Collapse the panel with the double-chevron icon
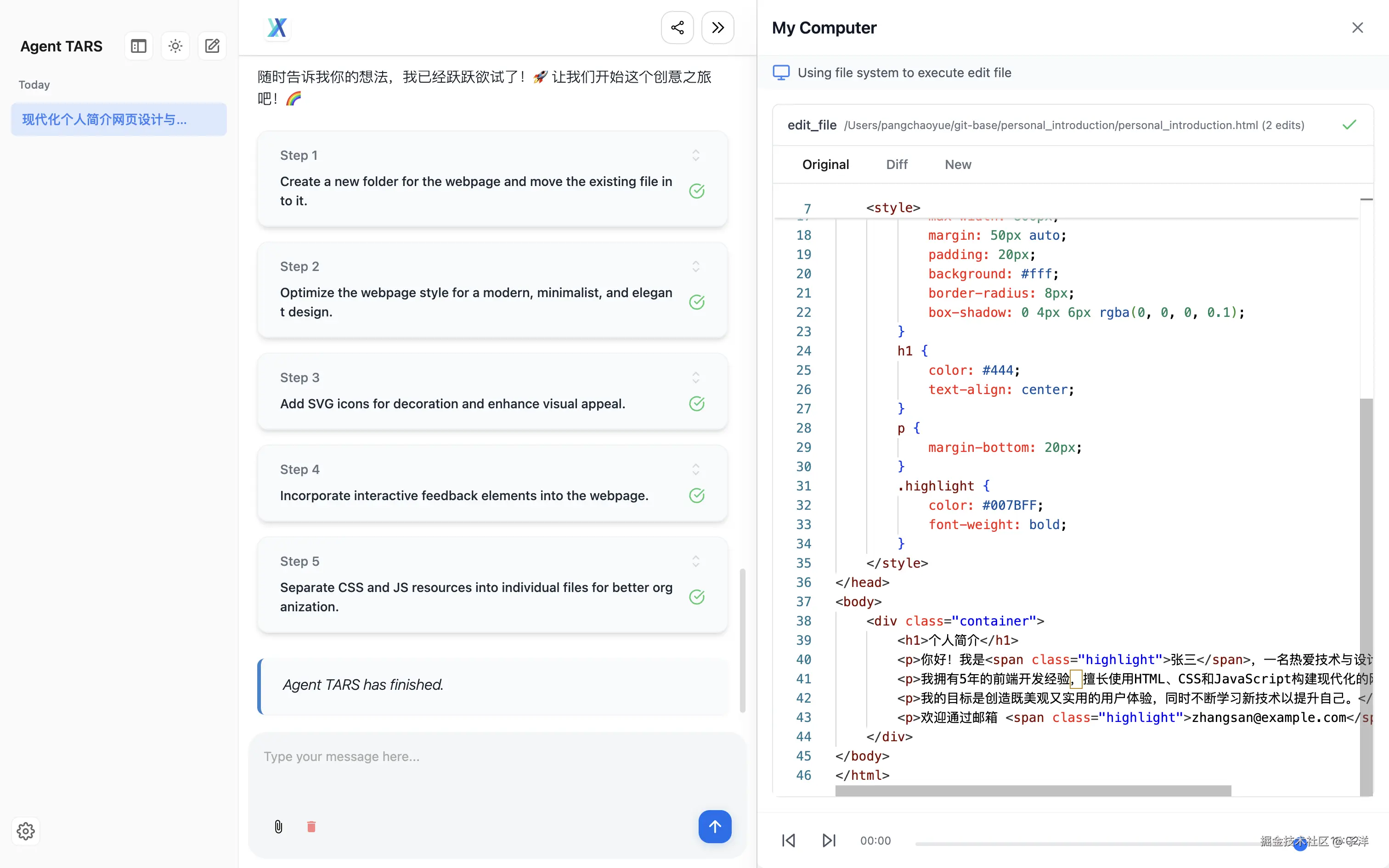Image resolution: width=1389 pixels, height=868 pixels. coord(717,28)
